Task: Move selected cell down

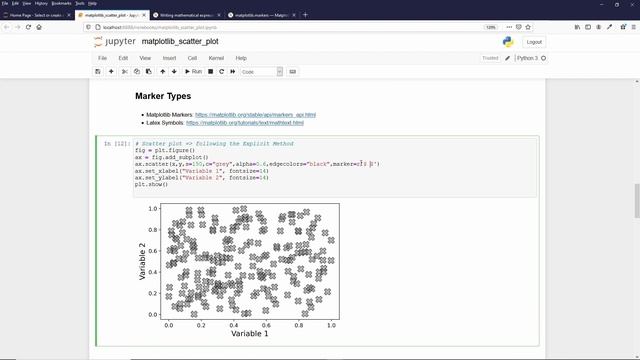Action: 174,71
